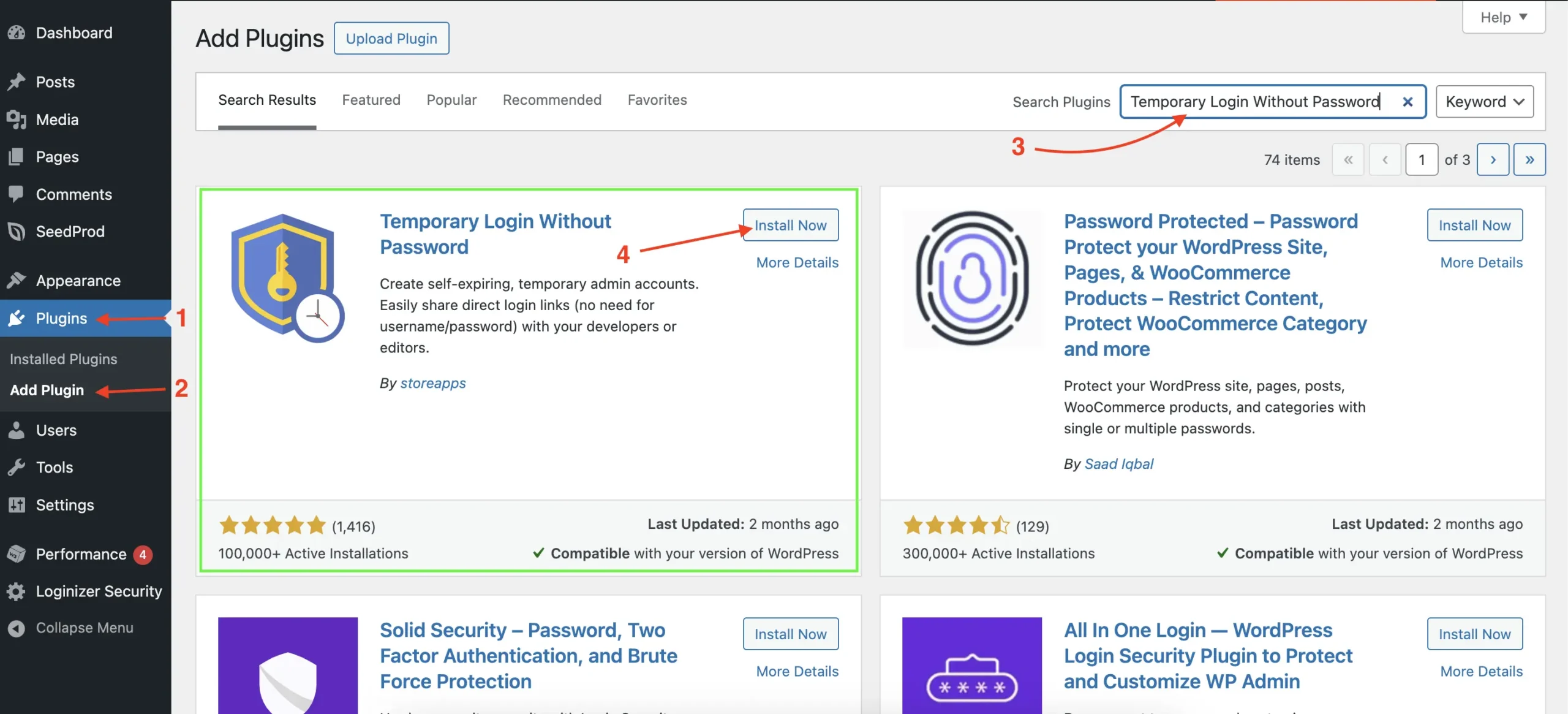Open the Keyword search dropdown
The width and height of the screenshot is (1568, 714).
coord(1485,102)
